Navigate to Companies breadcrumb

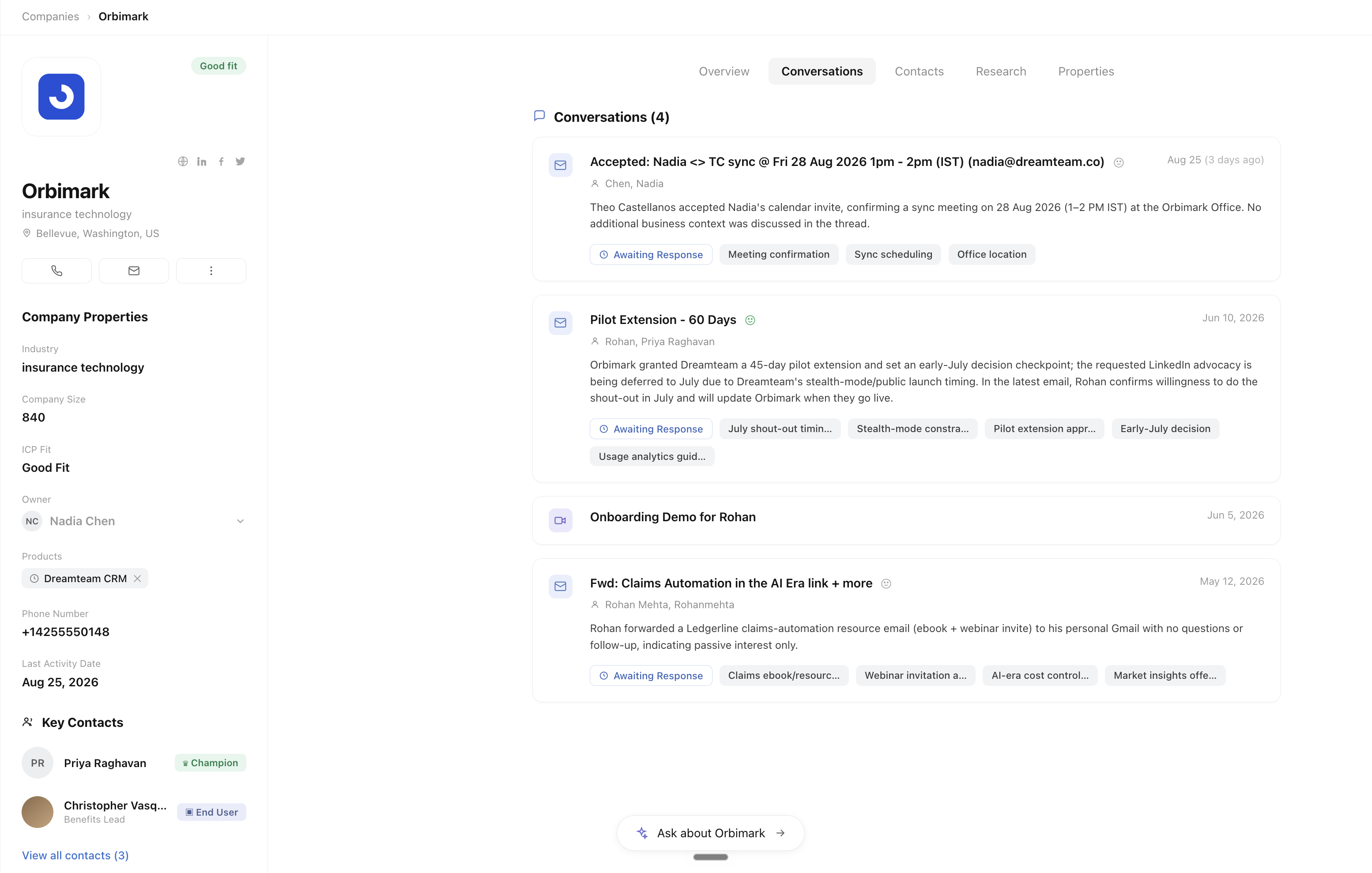click(50, 16)
